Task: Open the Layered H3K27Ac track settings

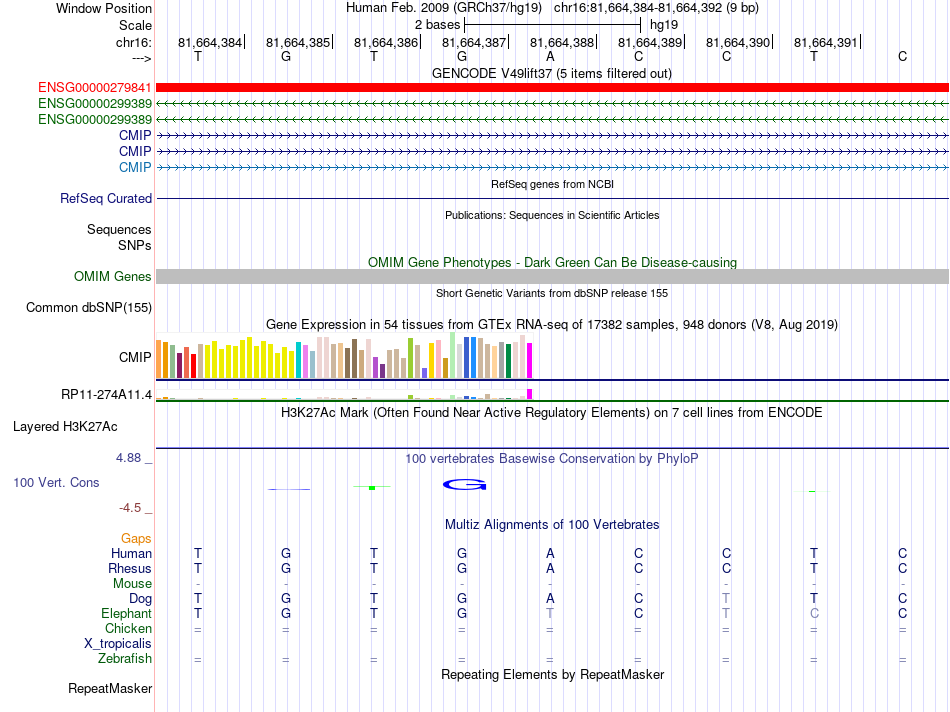Action: (65, 427)
